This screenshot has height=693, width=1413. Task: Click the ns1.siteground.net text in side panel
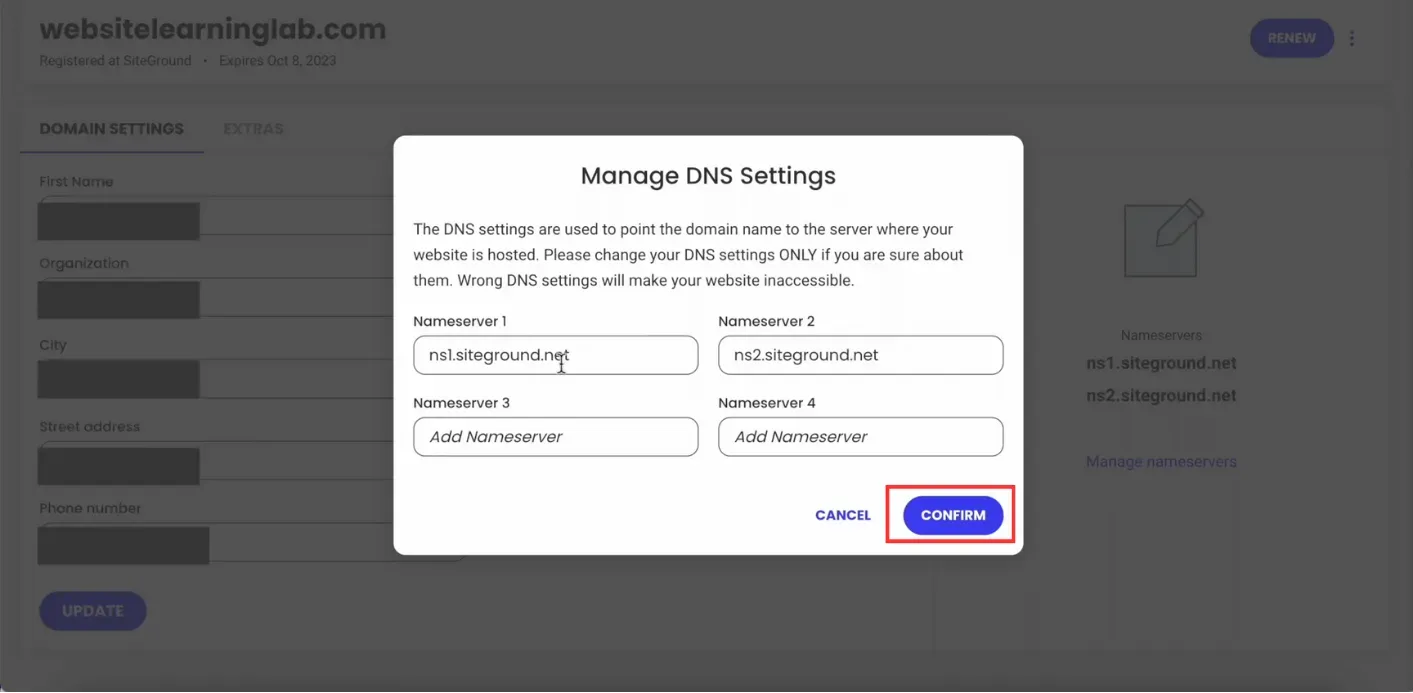(1161, 363)
